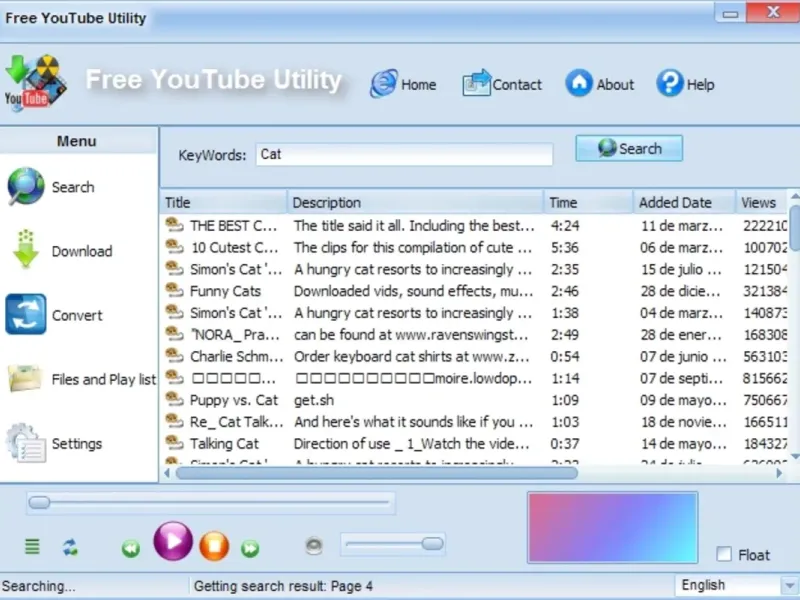The height and width of the screenshot is (600, 800).
Task: Click the '0:54' time cell
Action: (x=565, y=356)
